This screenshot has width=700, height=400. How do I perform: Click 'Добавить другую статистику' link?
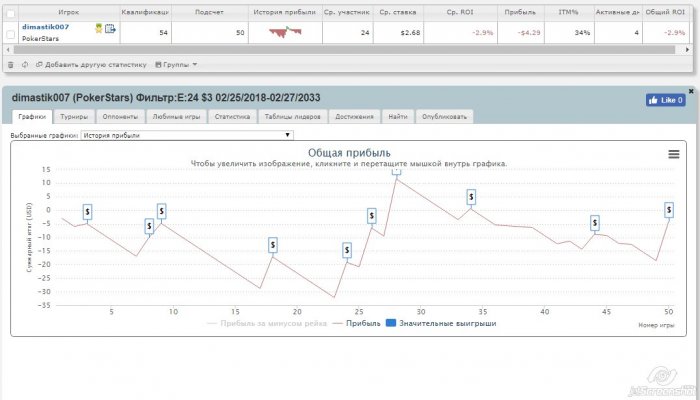click(92, 65)
